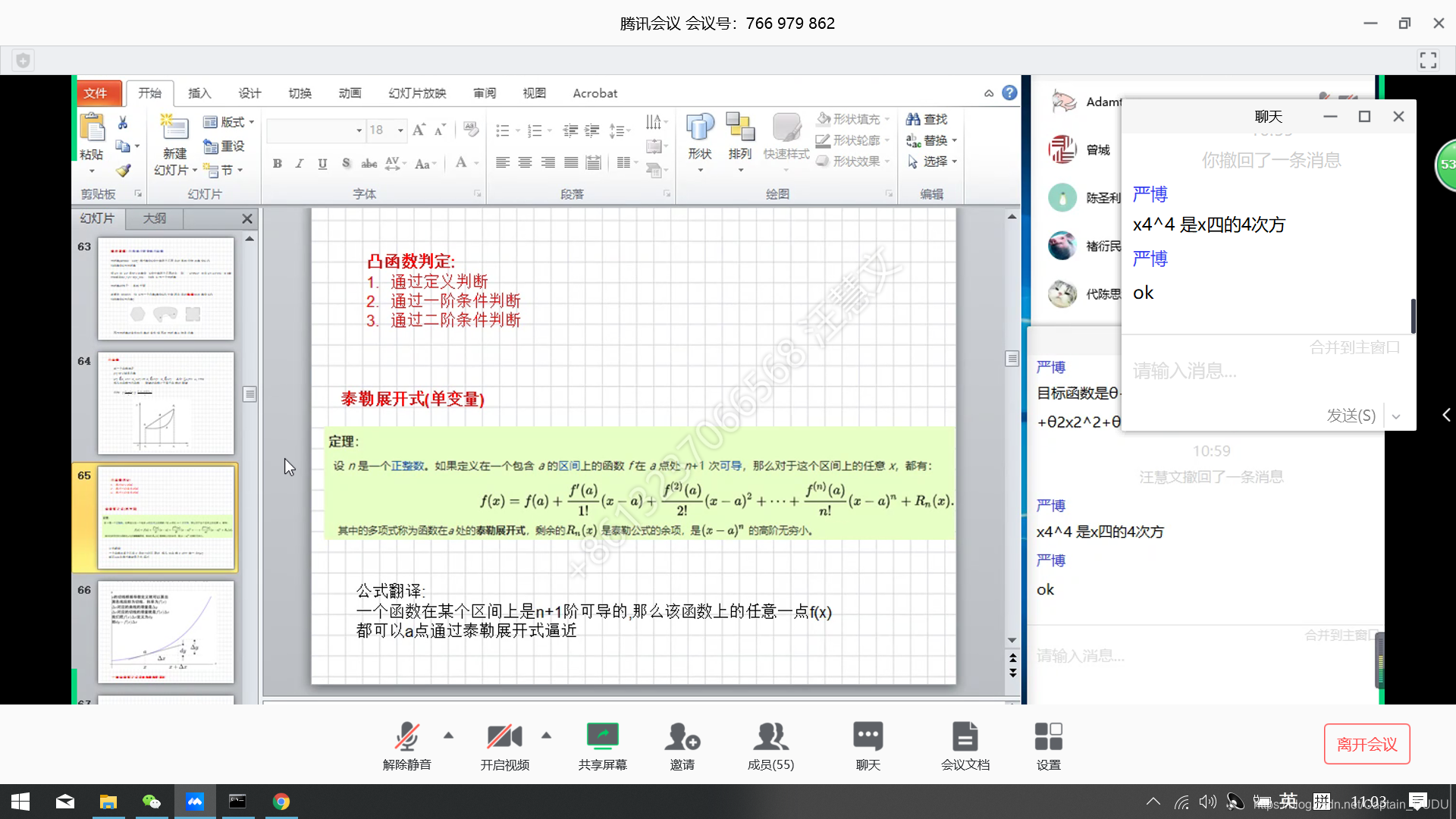Switch to the 设计 ribbon tab

coord(249,93)
